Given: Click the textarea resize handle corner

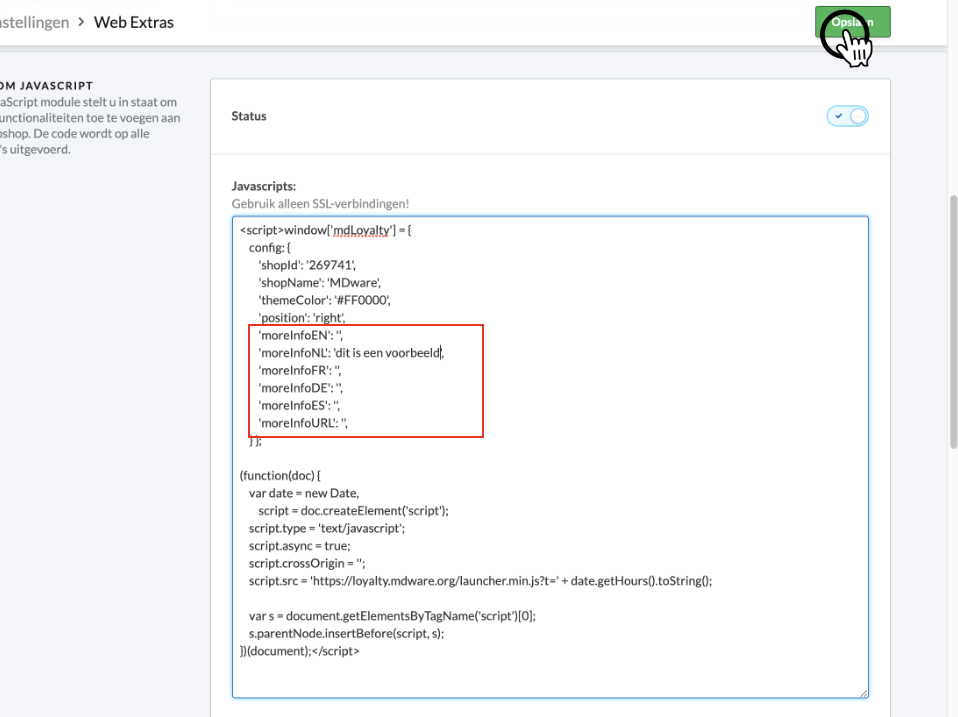Looking at the screenshot, I should (863, 693).
